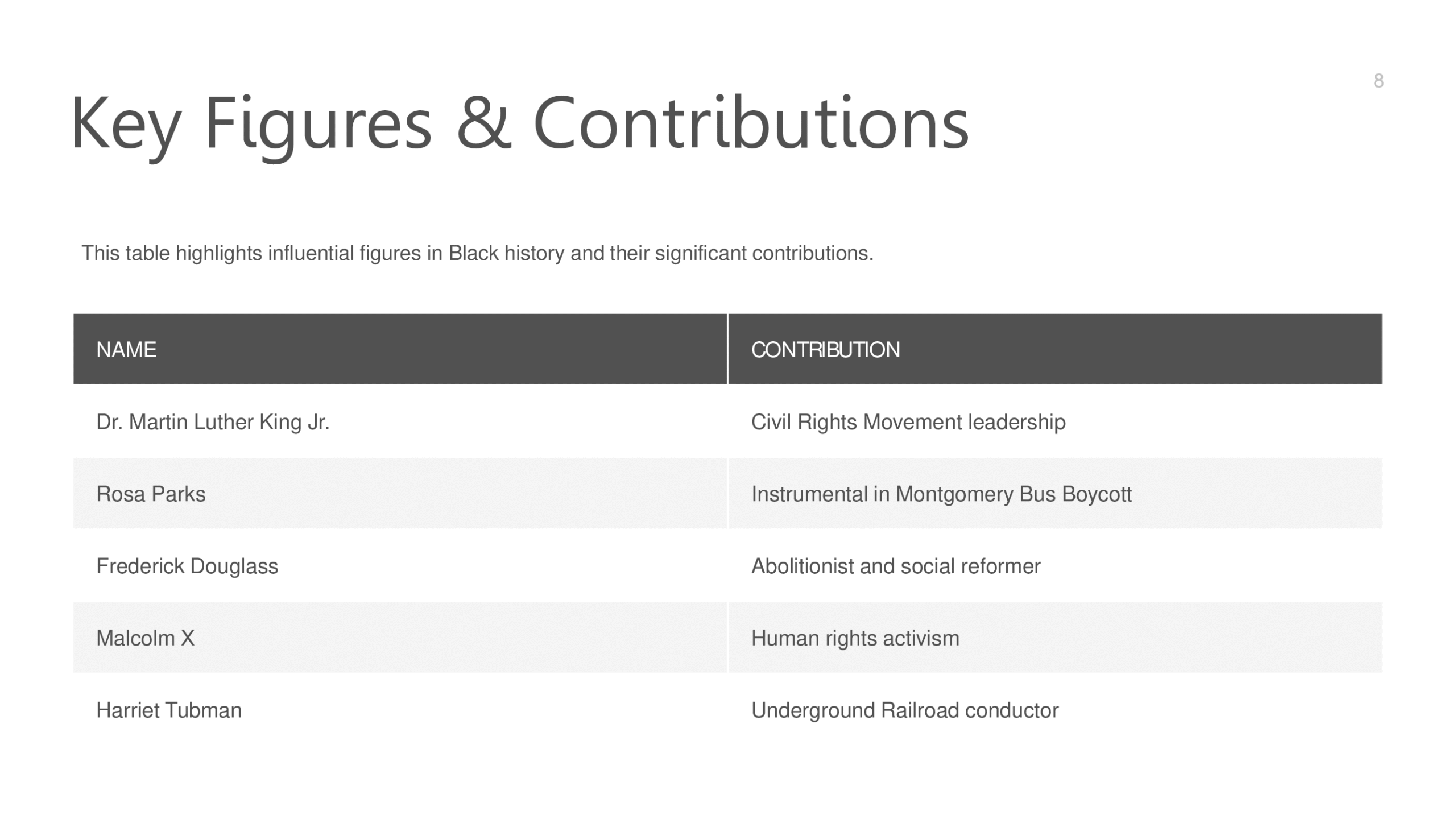This screenshot has height=819, width=1456.
Task: Select the "Human rights activism" cell
Action: 855,638
